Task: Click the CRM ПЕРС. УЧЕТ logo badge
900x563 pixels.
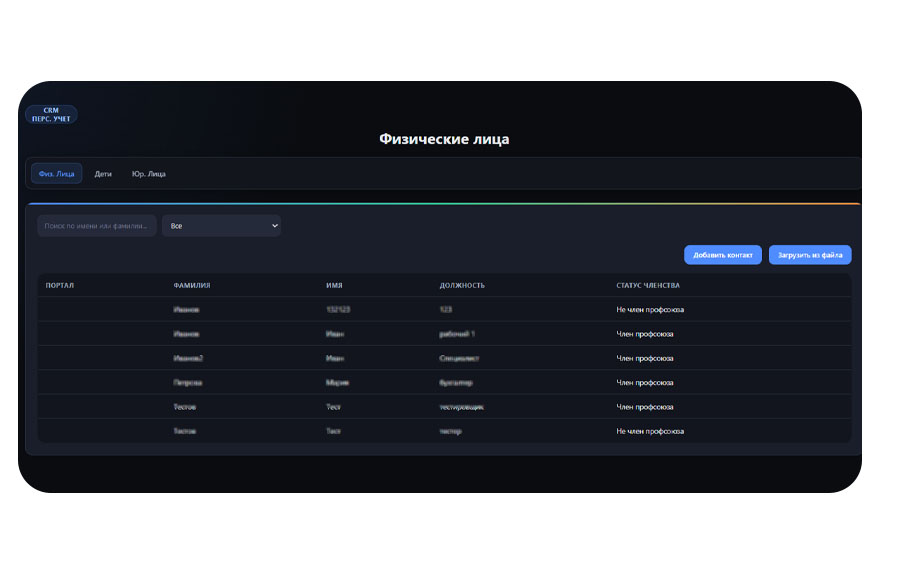Action: click(51, 115)
